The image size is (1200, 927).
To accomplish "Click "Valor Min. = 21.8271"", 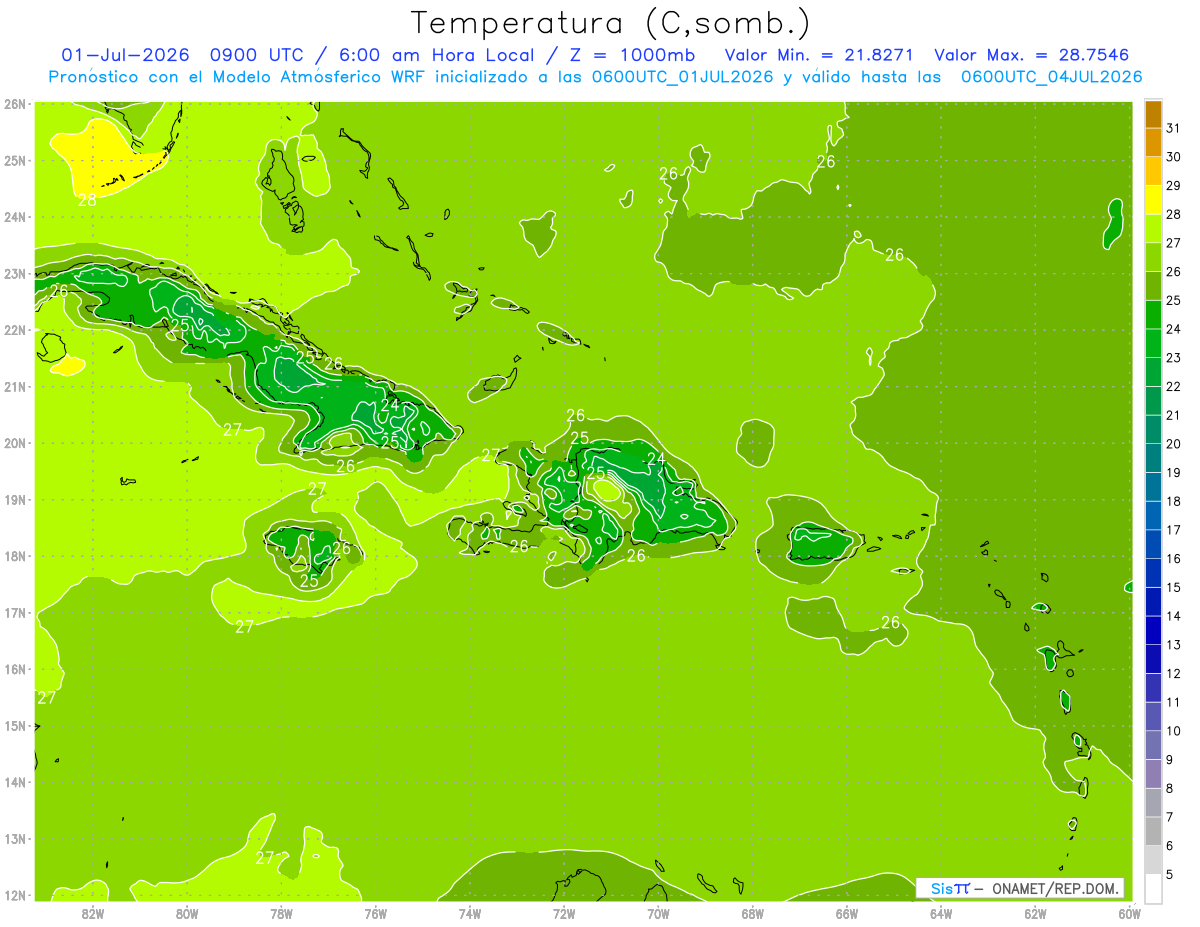I will (819, 55).
